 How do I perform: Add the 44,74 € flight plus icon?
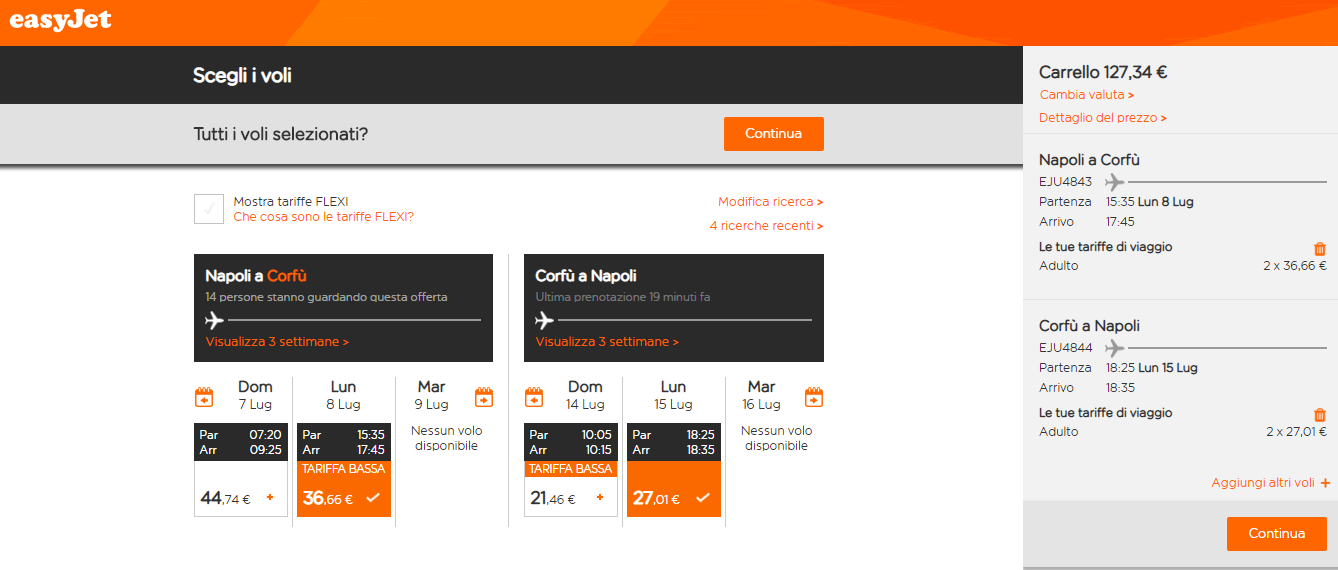269,497
